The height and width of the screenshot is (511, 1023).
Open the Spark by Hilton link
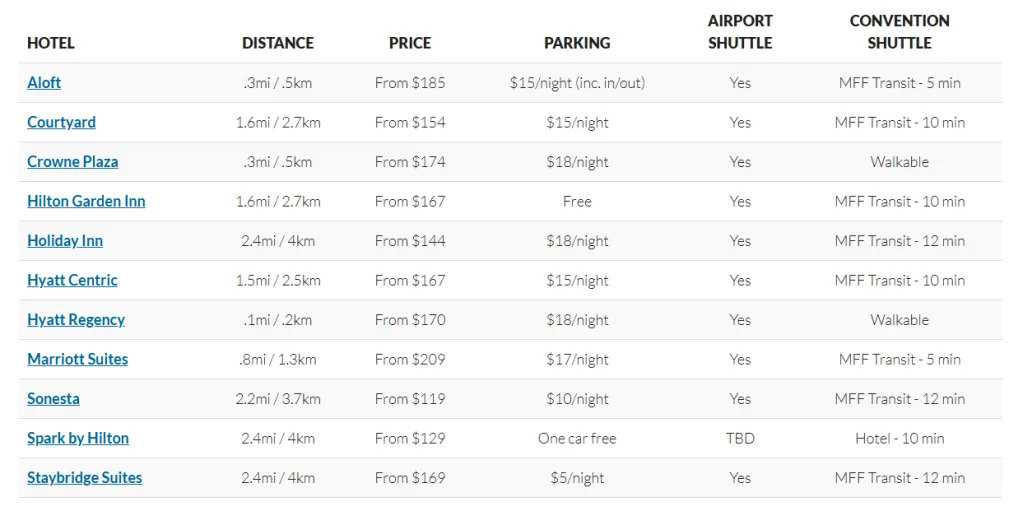click(78, 438)
